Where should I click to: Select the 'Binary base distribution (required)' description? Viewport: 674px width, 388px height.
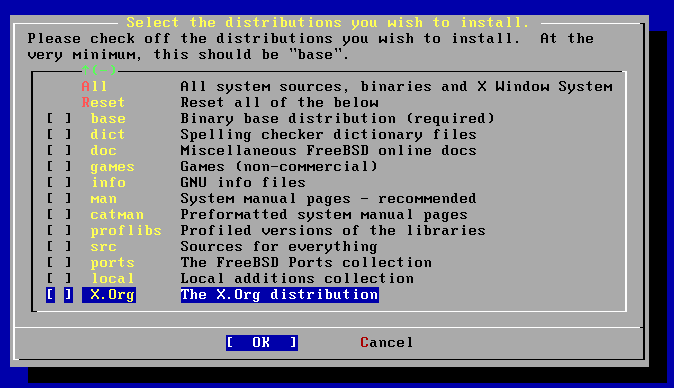click(337, 119)
